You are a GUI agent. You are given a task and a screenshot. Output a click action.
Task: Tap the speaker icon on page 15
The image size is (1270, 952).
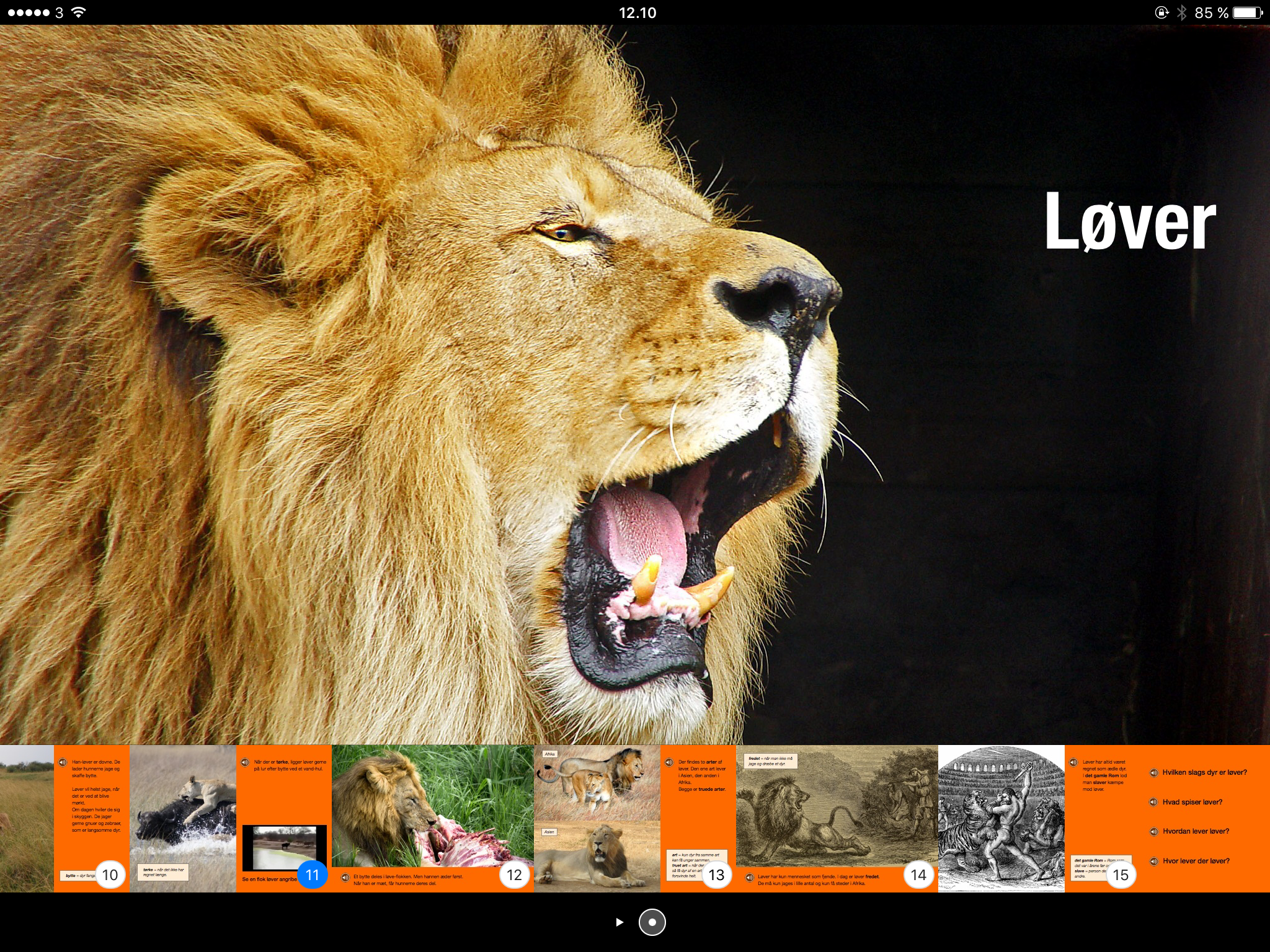point(1073,762)
